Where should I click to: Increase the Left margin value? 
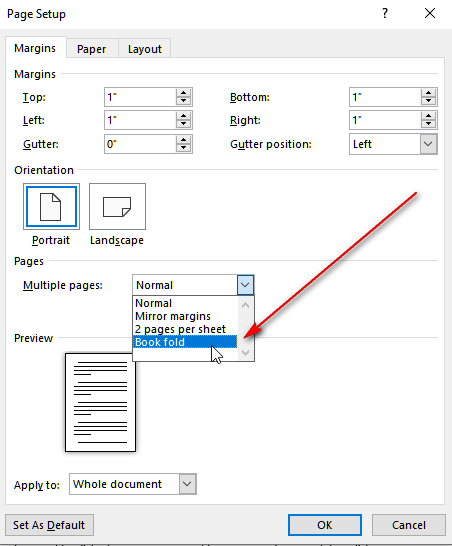pyautogui.click(x=184, y=116)
